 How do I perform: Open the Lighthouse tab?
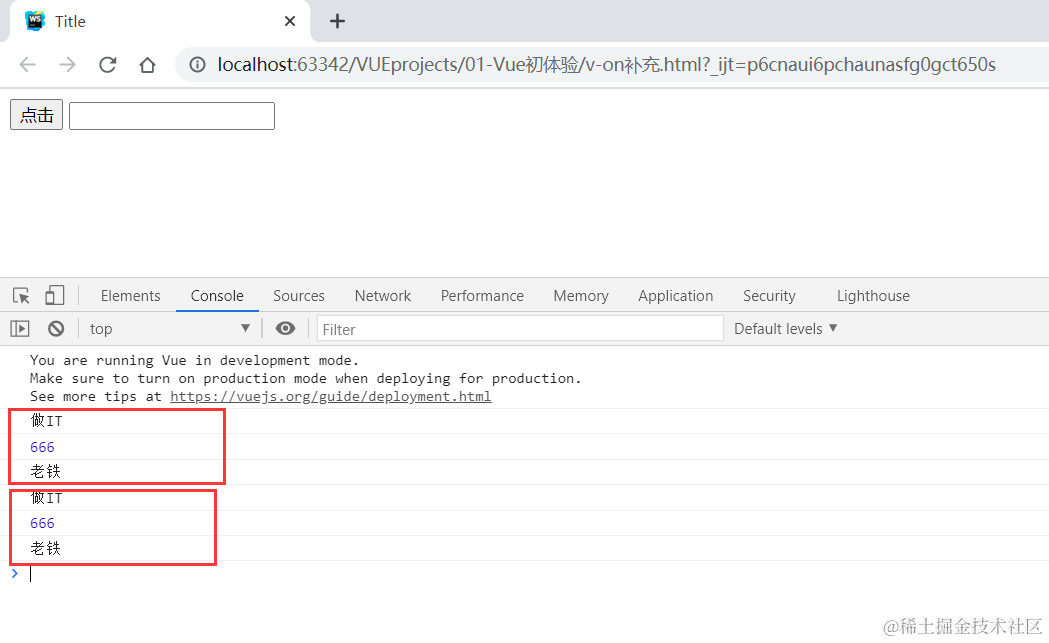click(873, 296)
